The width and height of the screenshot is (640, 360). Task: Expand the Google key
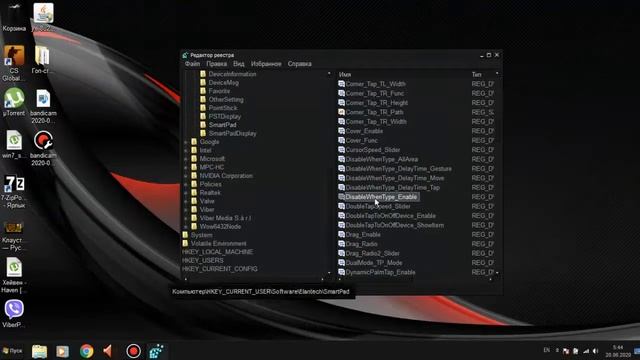coord(186,142)
